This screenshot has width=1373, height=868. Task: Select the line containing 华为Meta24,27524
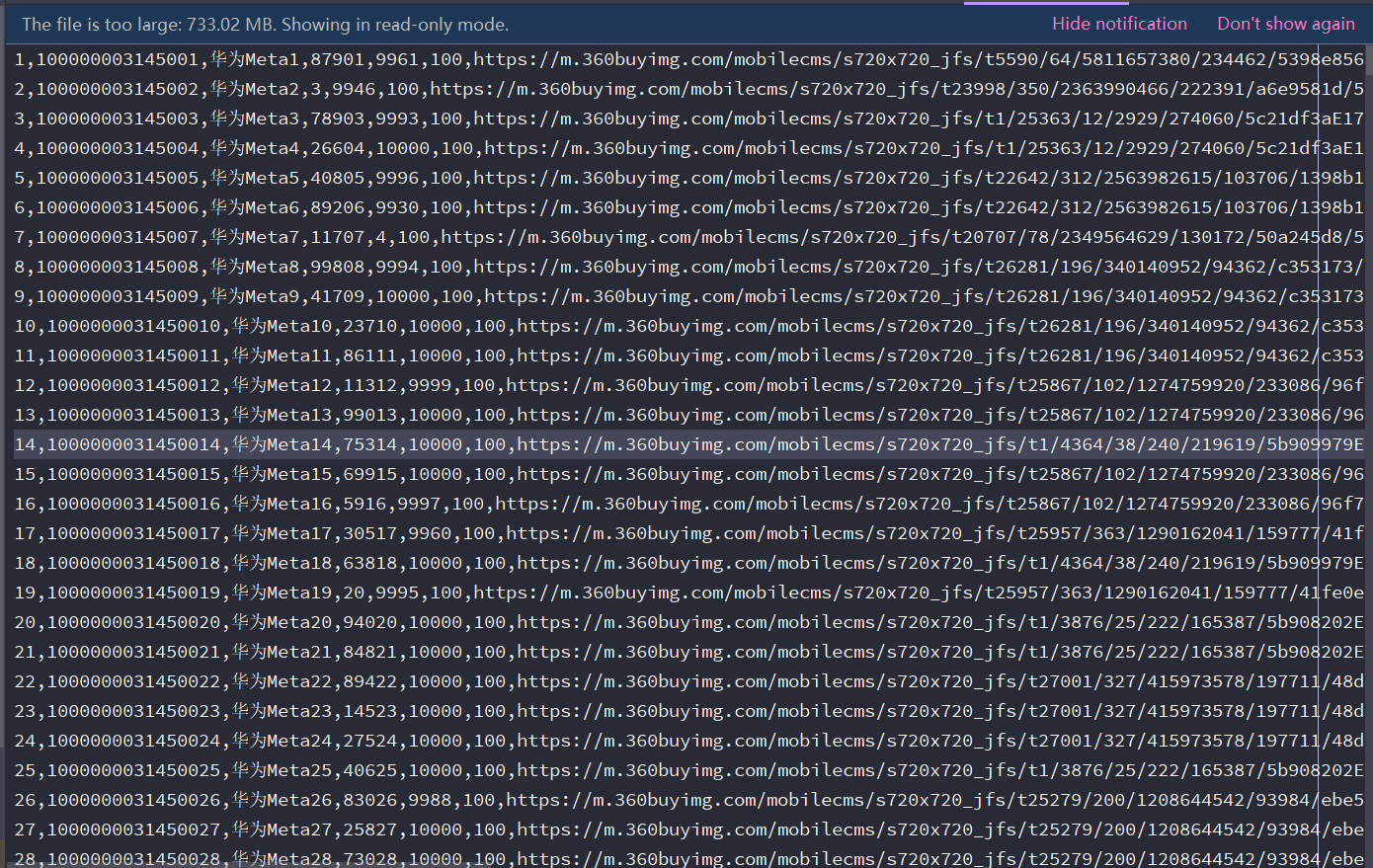[x=688, y=741]
